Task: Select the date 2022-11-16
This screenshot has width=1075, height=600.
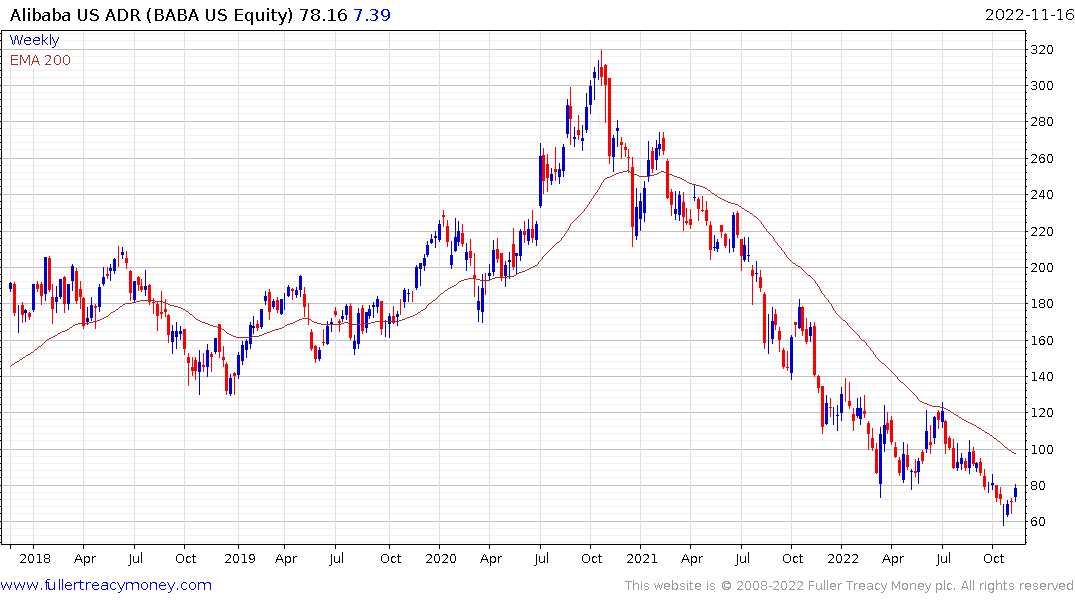Action: (1029, 14)
